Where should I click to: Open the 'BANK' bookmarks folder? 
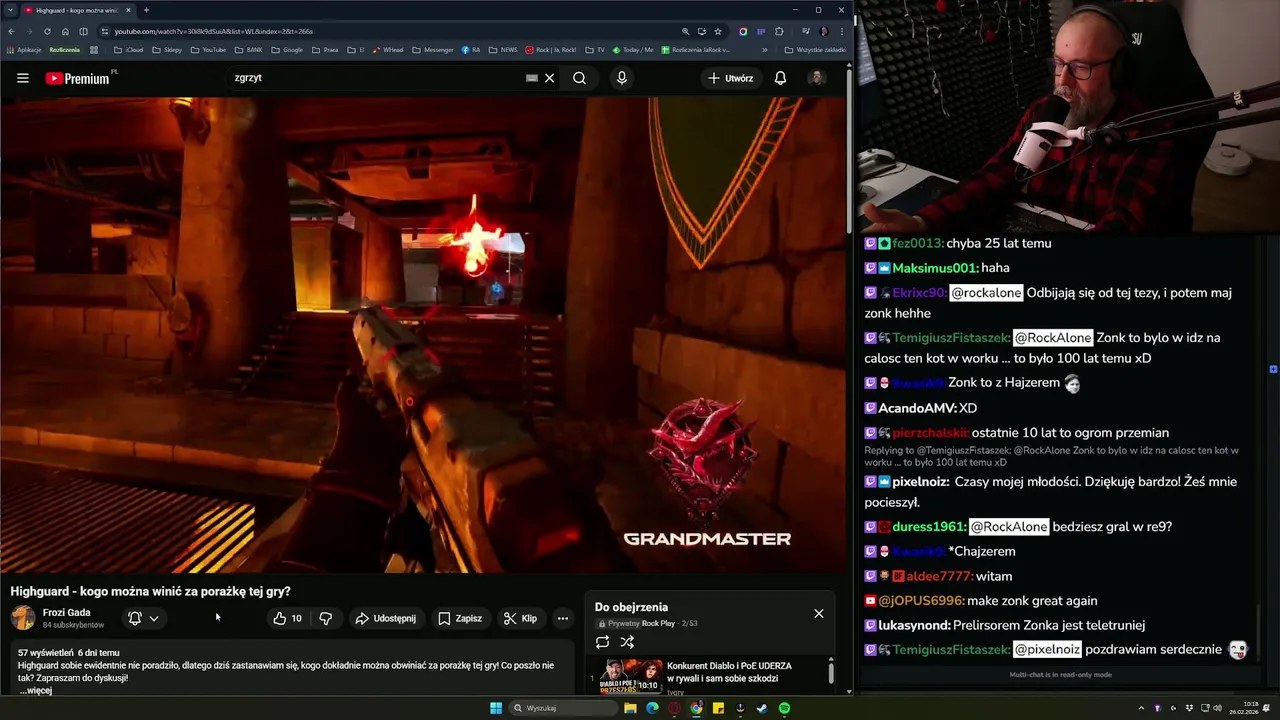click(x=250, y=49)
